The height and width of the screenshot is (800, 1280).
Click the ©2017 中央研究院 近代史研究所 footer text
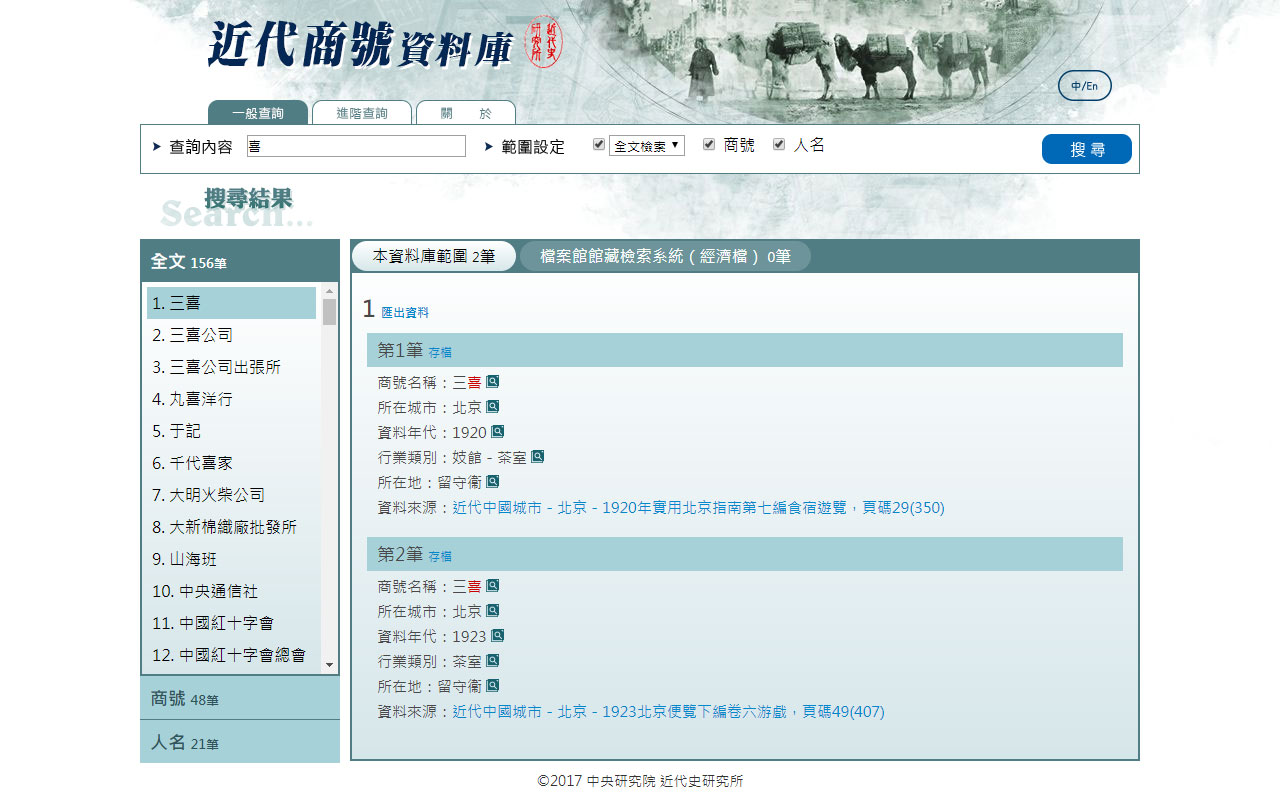640,781
